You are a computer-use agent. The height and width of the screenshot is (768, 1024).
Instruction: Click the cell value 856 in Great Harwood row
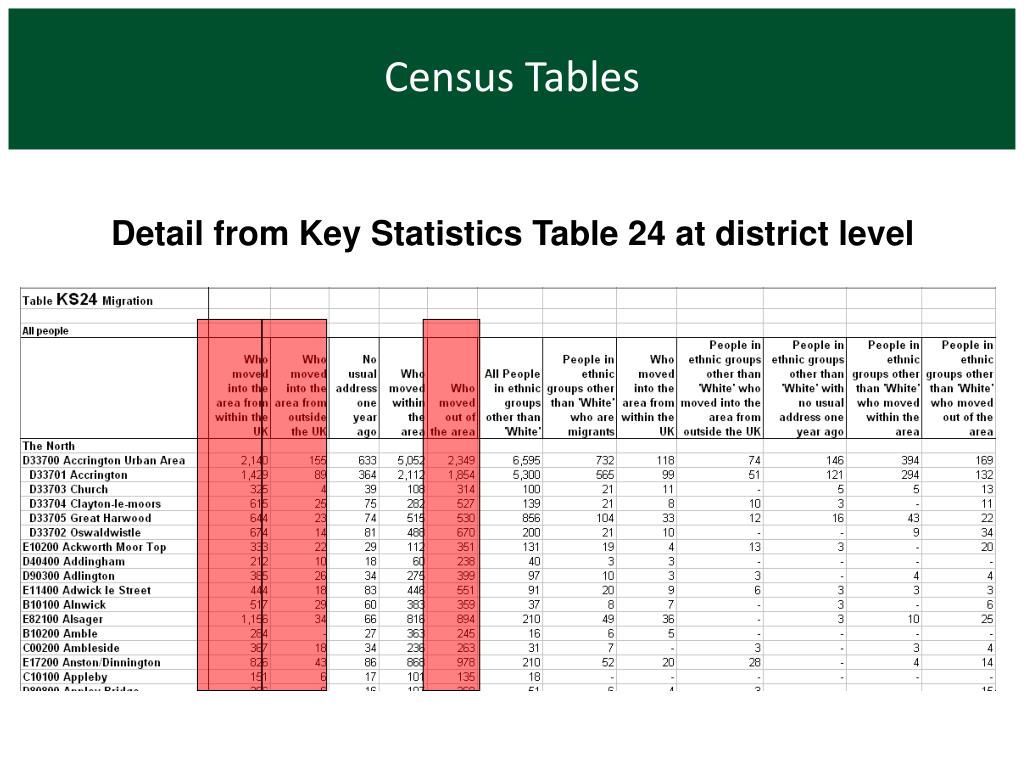tap(531, 518)
